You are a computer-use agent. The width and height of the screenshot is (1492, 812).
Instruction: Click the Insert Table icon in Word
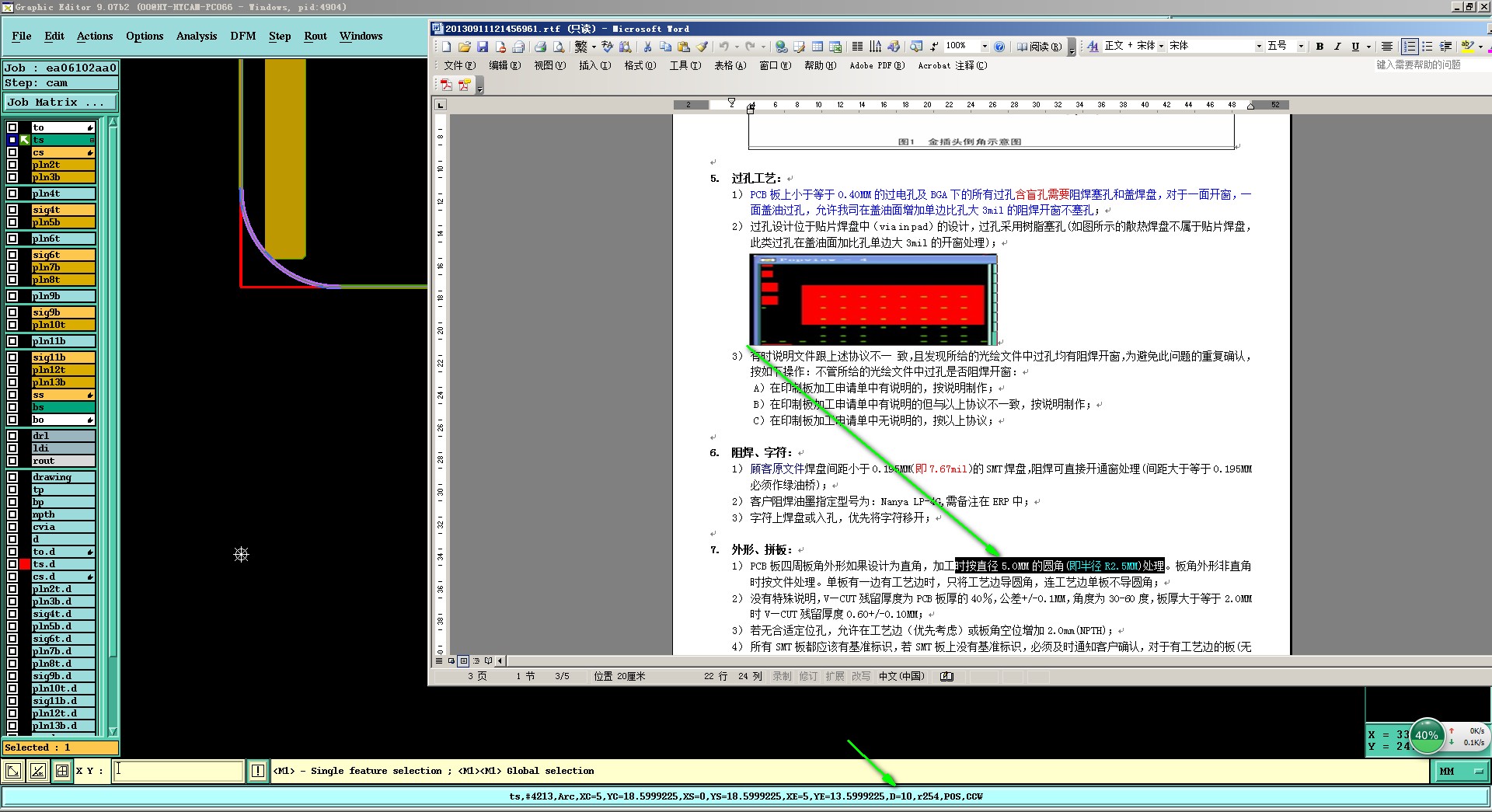click(817, 47)
